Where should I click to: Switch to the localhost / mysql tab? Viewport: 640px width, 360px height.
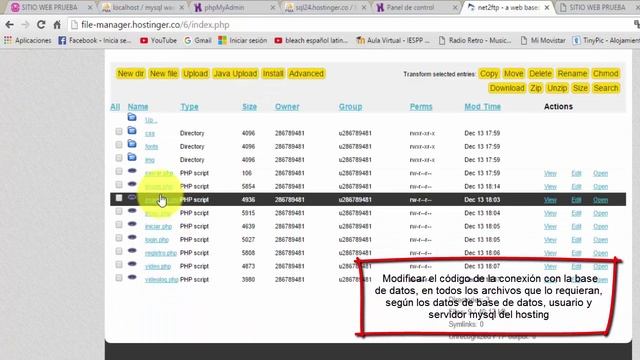(x=143, y=7)
